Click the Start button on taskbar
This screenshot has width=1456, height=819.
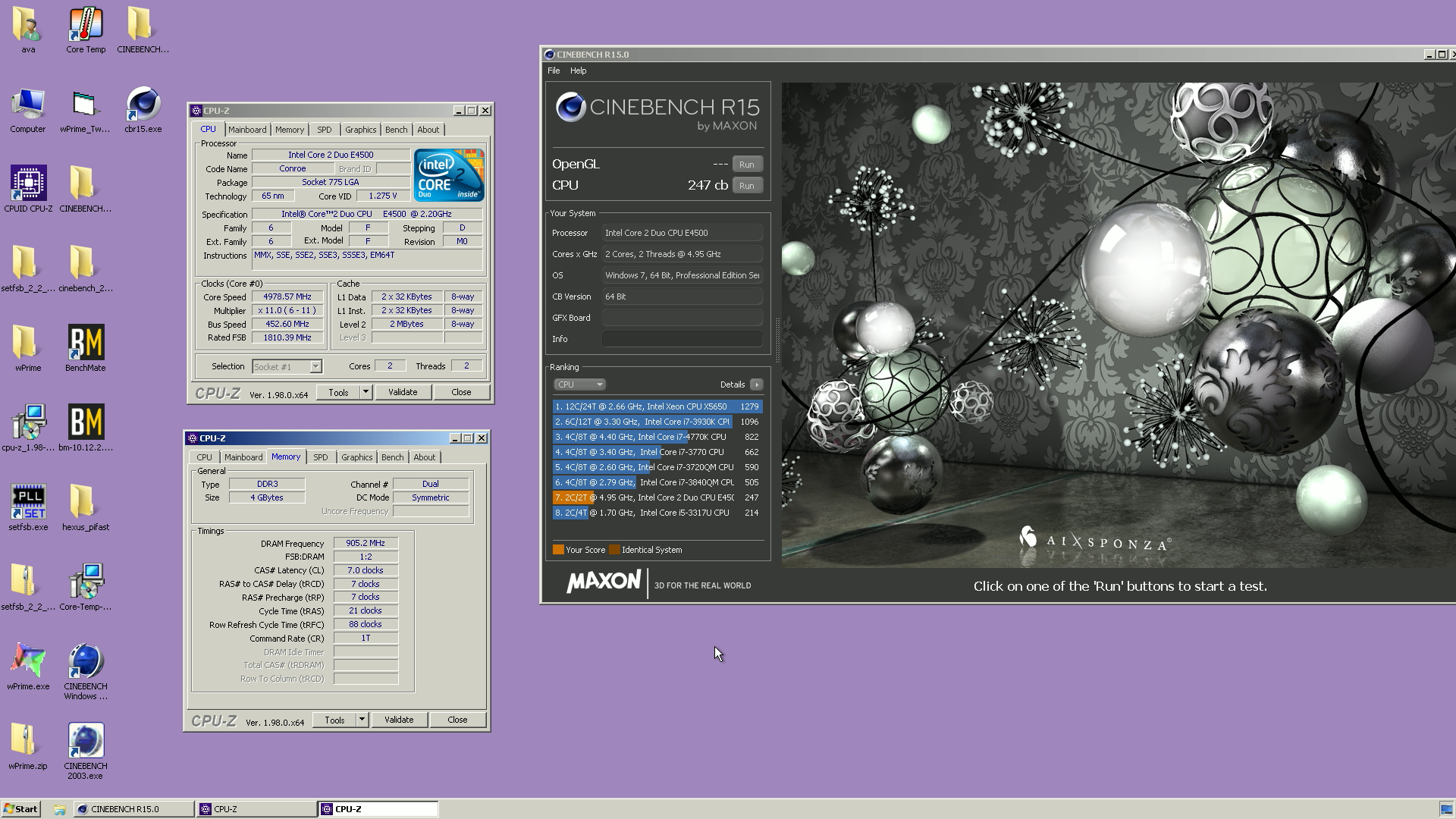[x=21, y=809]
